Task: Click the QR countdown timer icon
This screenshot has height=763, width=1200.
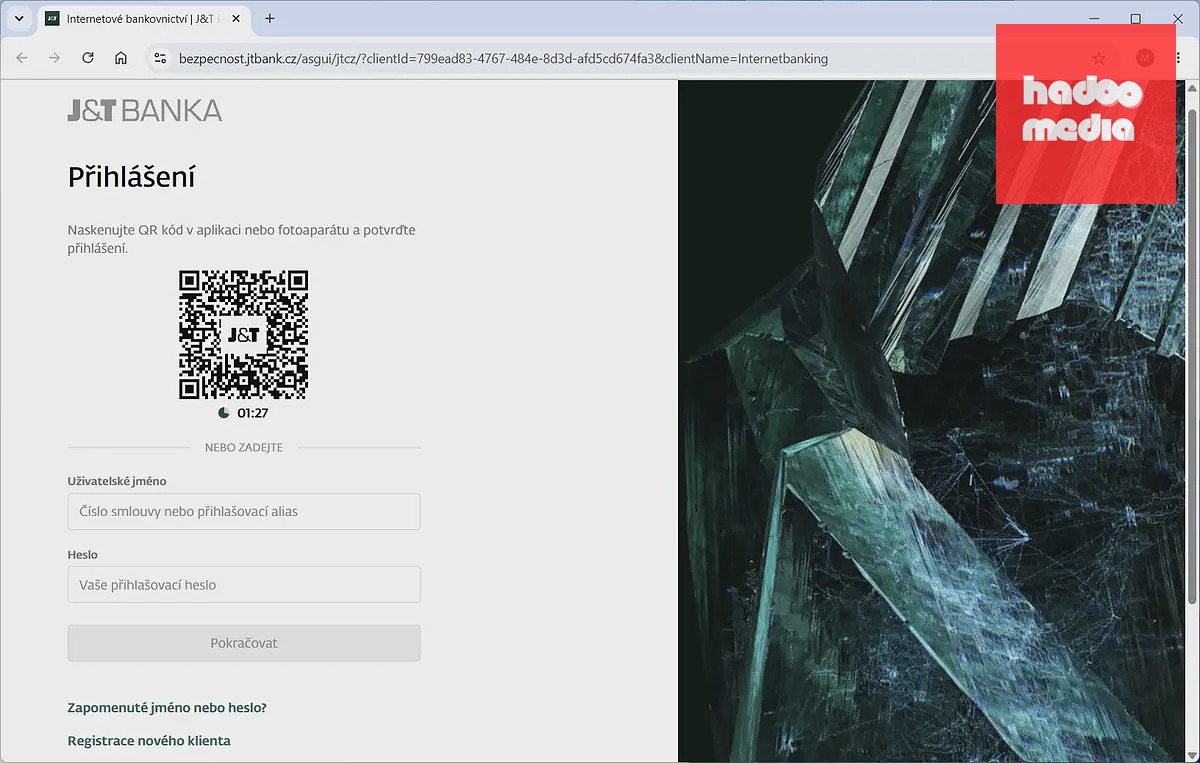Action: [x=224, y=413]
